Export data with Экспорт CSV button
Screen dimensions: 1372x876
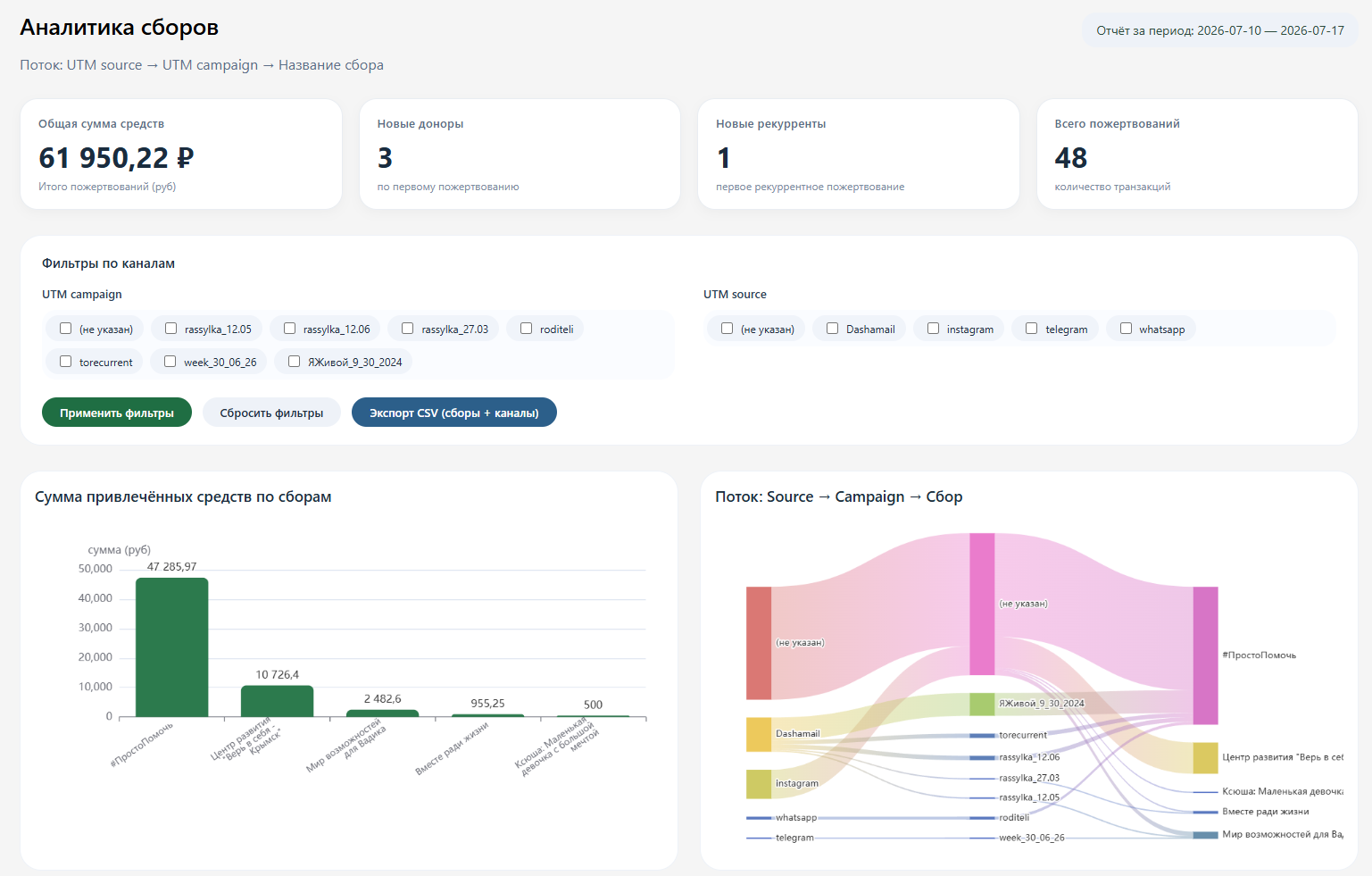point(454,413)
